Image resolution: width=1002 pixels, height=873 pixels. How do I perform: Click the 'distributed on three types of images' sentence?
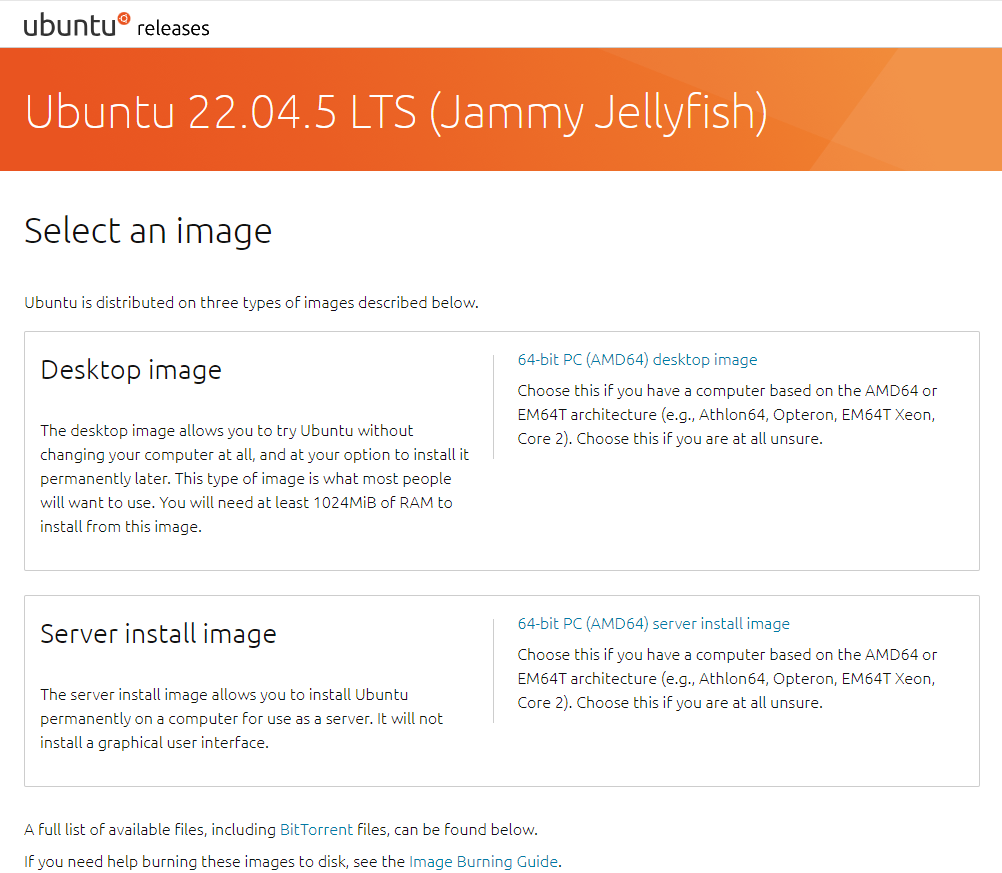coord(251,302)
